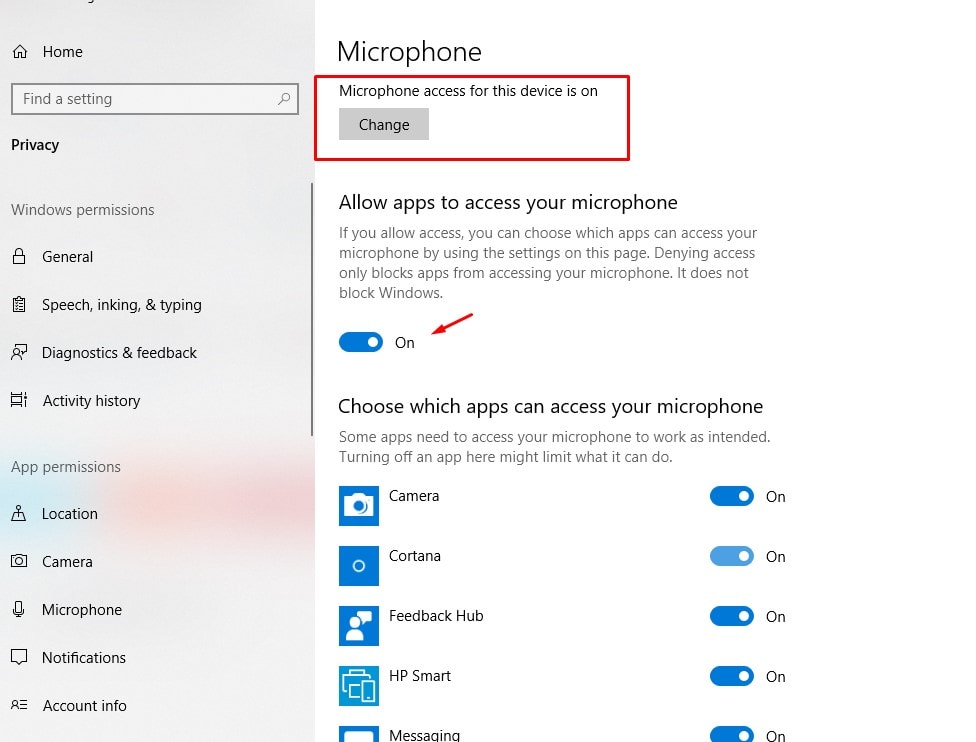Turn off Feedback Hub microphone toggle

tap(732, 616)
